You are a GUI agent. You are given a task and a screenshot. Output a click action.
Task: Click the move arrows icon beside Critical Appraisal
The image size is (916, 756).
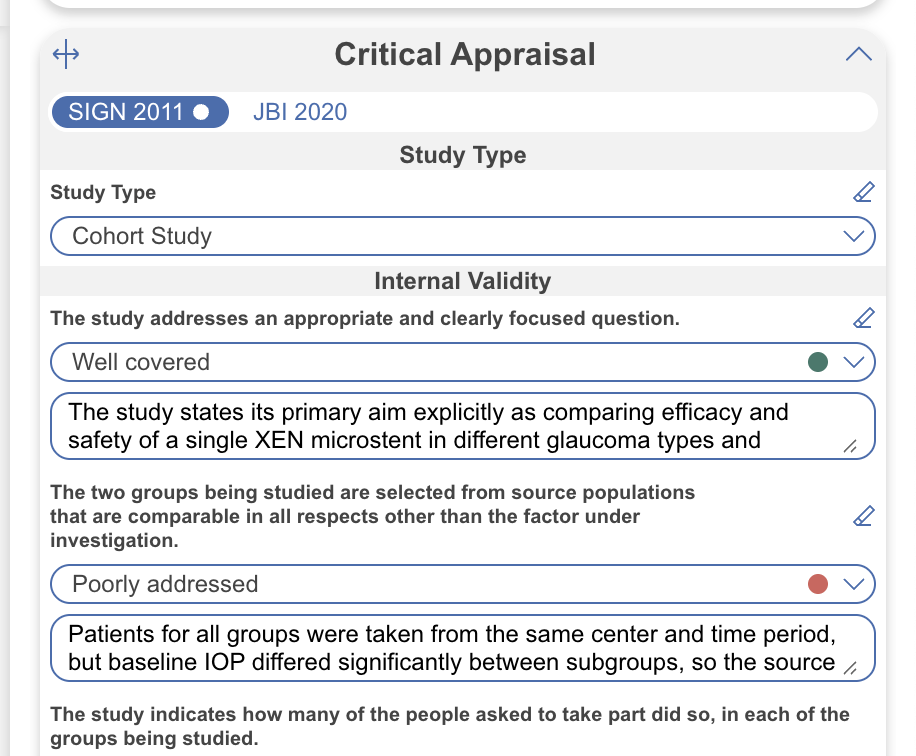(x=66, y=55)
